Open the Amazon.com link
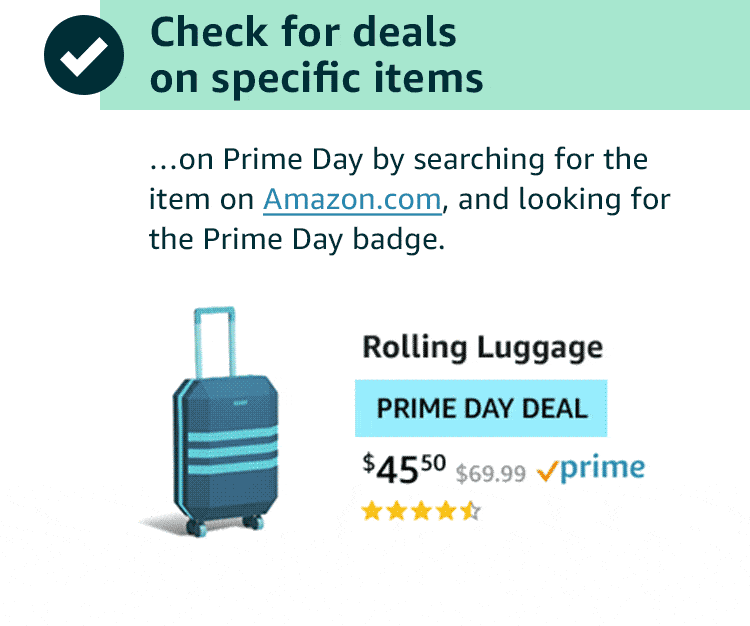 coord(352,199)
